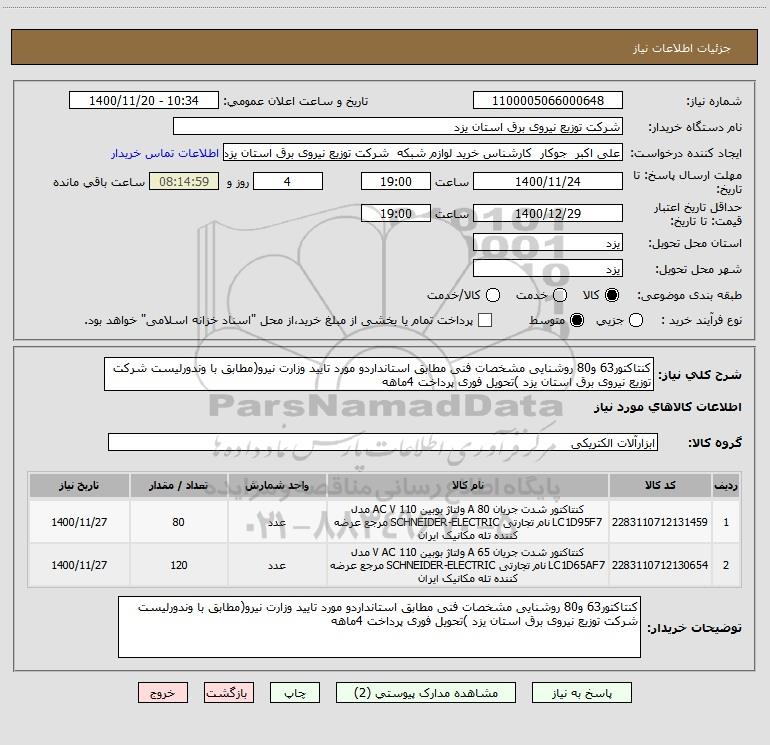Click the remaining days field showing 4
This screenshot has width=770, height=745.
(288, 182)
